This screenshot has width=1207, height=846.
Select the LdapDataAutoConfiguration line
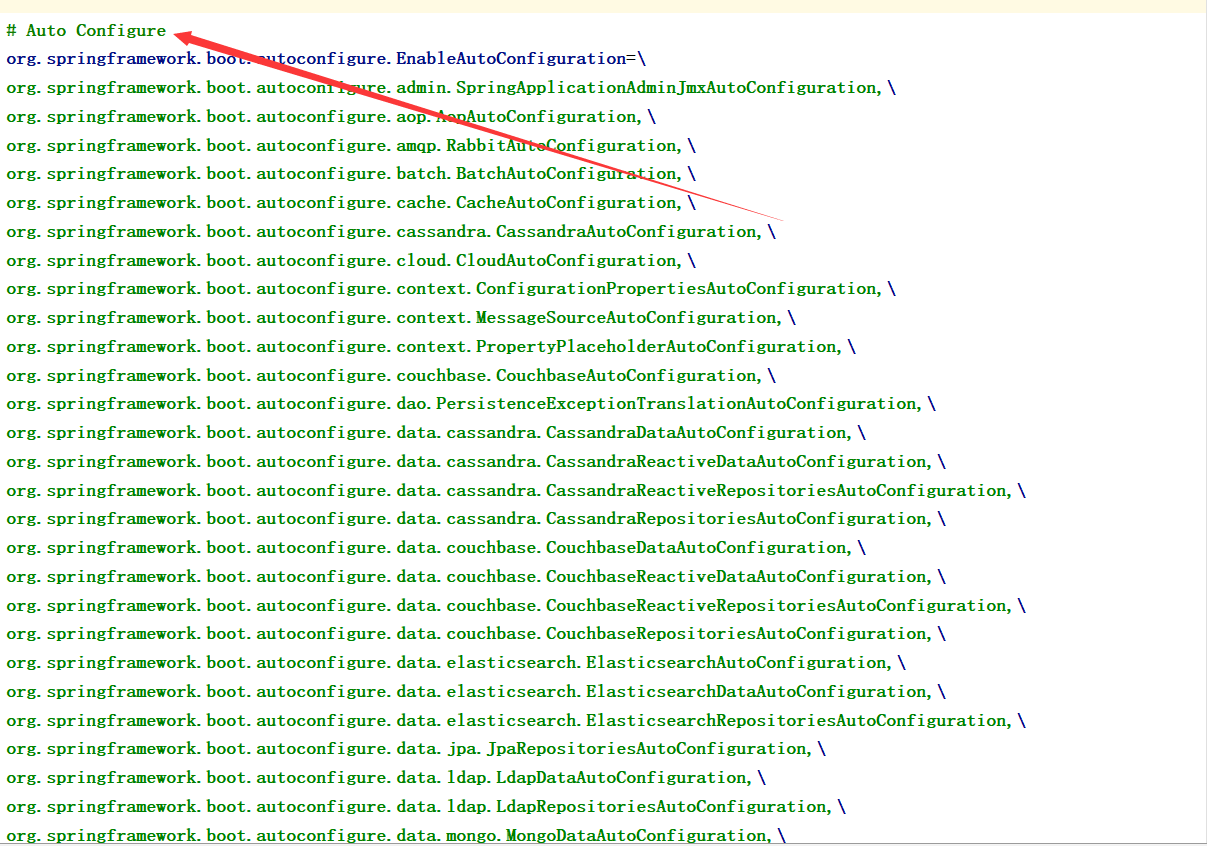point(386,778)
